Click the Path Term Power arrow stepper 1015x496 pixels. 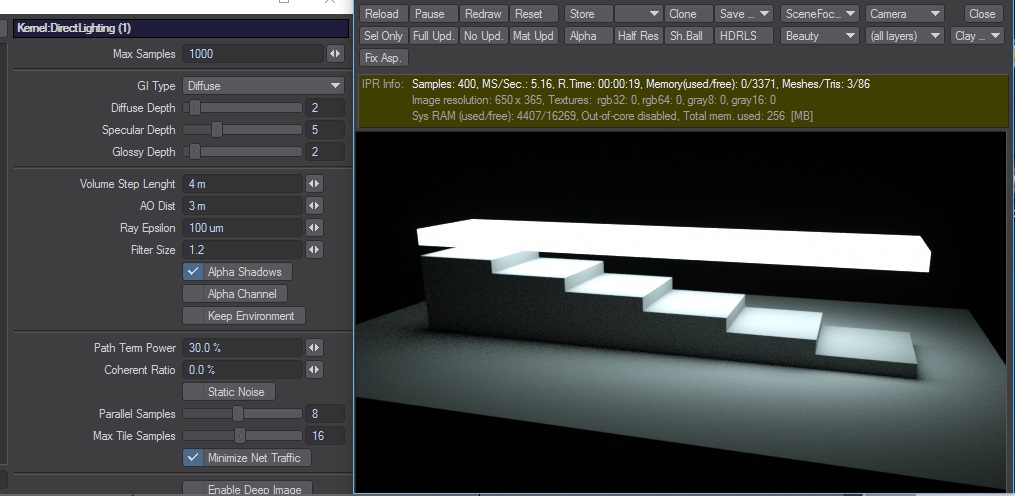click(x=314, y=348)
